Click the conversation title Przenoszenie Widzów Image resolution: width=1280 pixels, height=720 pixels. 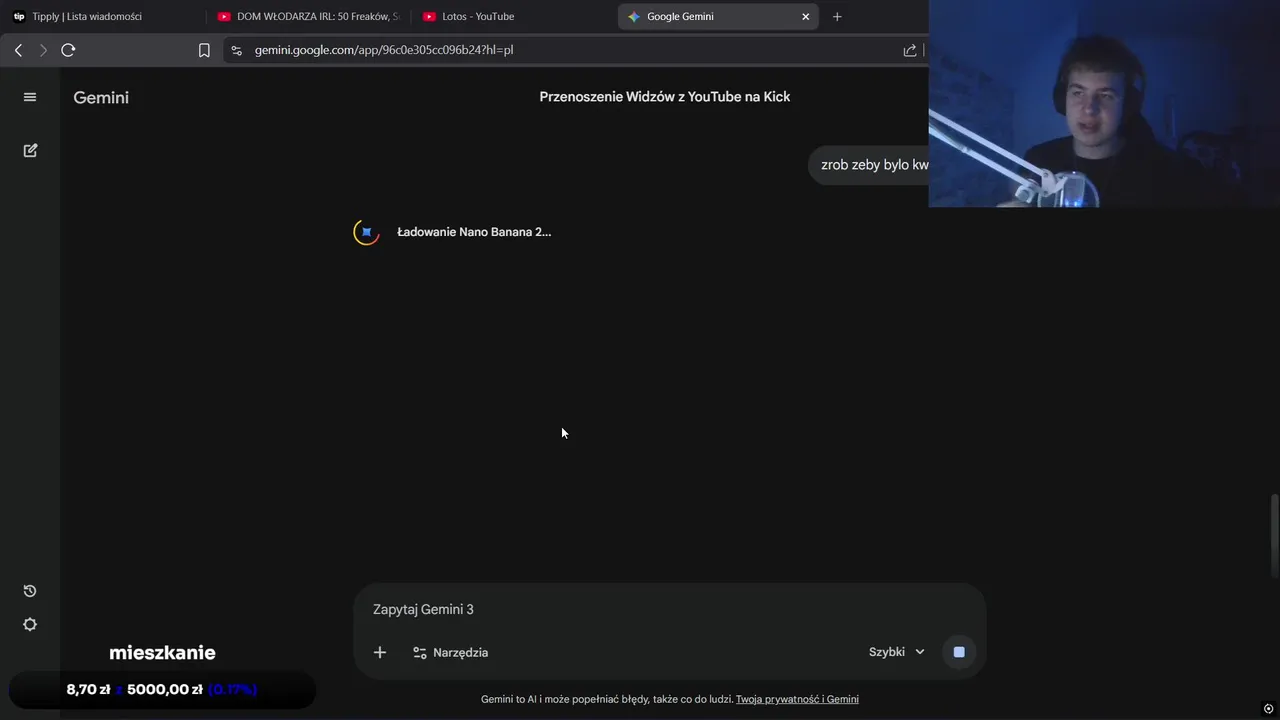pyautogui.click(x=665, y=97)
